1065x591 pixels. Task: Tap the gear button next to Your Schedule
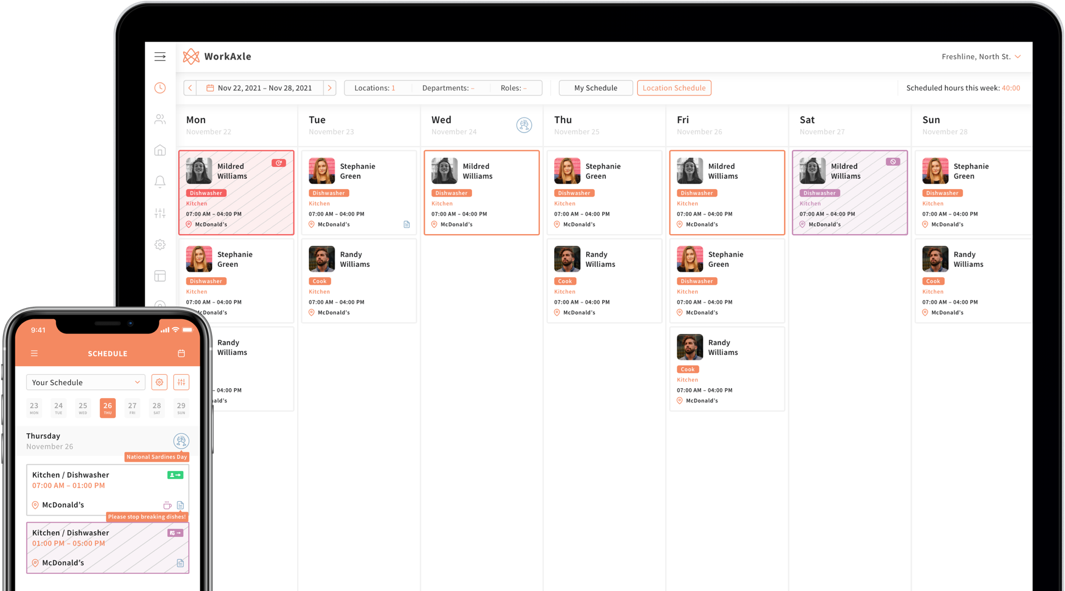pos(160,382)
